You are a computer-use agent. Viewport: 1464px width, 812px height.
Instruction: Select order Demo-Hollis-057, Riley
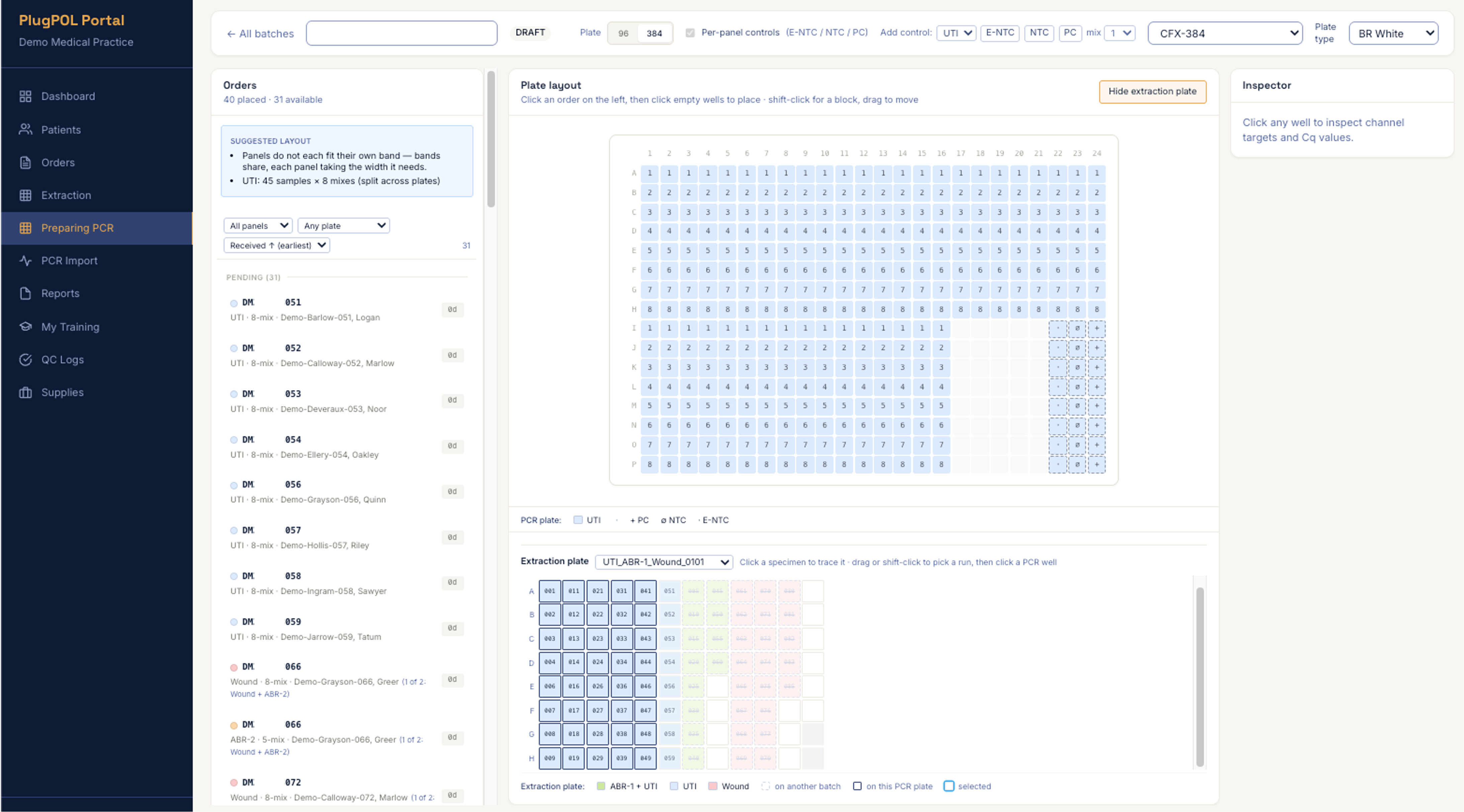347,537
